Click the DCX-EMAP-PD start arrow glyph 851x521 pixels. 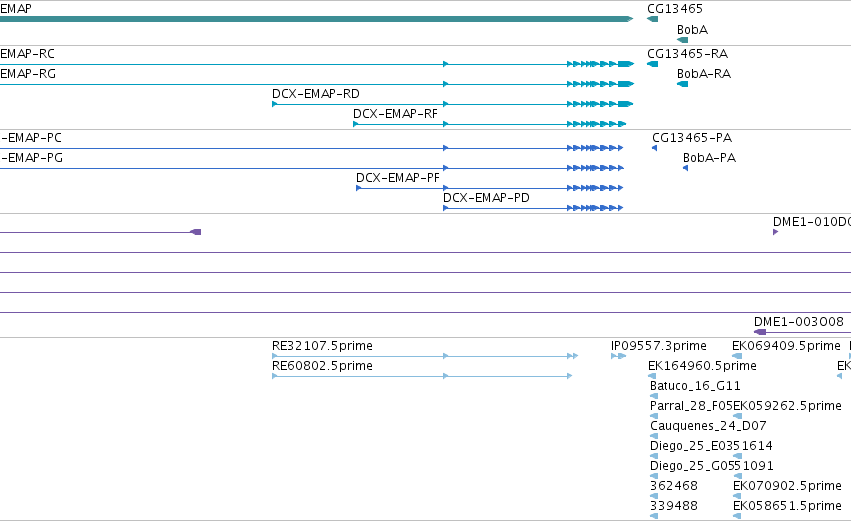pyautogui.click(x=446, y=208)
